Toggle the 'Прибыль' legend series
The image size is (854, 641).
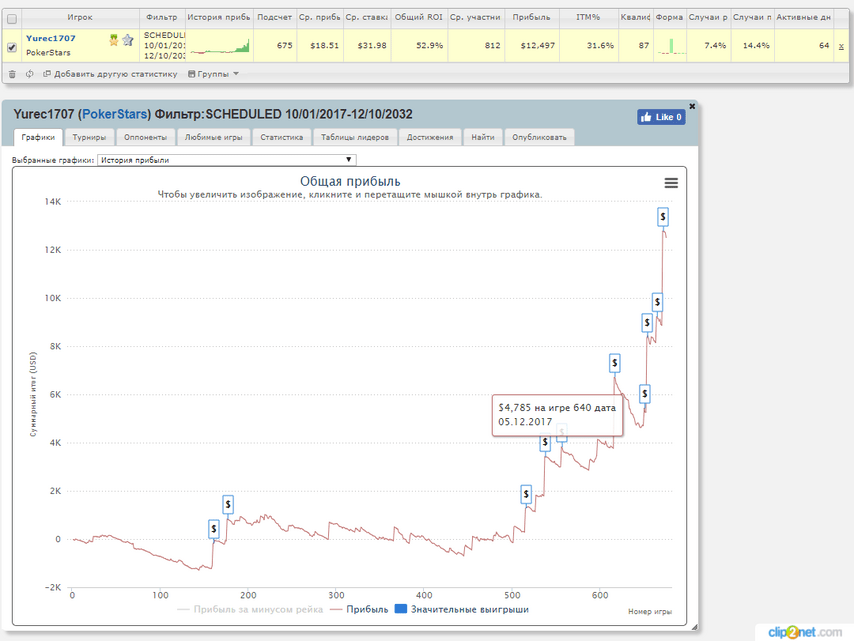pyautogui.click(x=359, y=609)
